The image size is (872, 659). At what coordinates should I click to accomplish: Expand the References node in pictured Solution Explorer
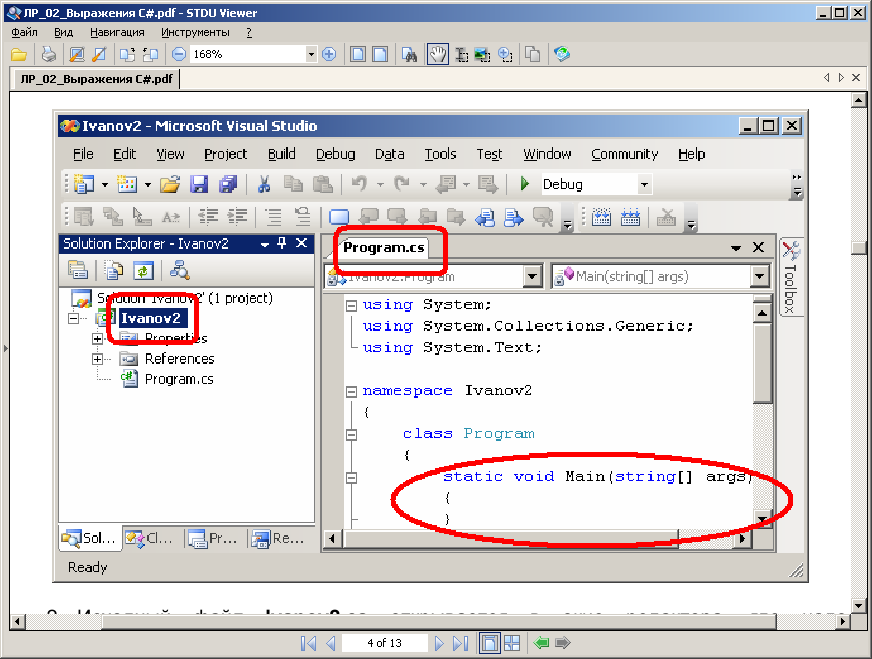[97, 359]
